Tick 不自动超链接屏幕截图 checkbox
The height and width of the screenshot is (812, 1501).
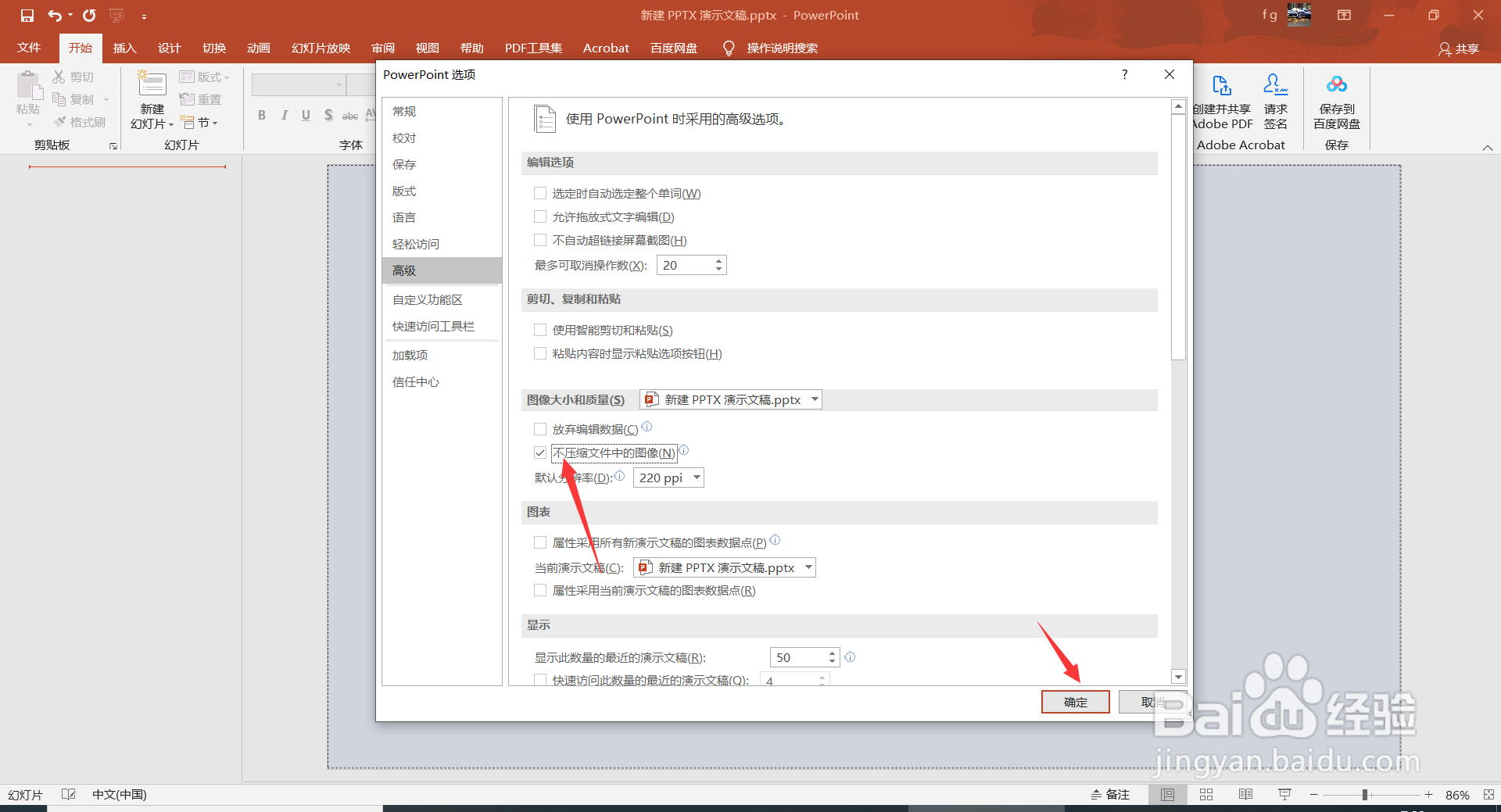click(540, 240)
